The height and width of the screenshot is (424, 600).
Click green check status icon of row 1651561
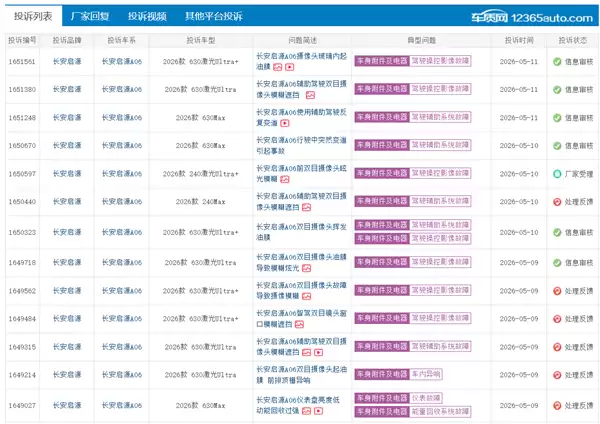click(x=557, y=62)
